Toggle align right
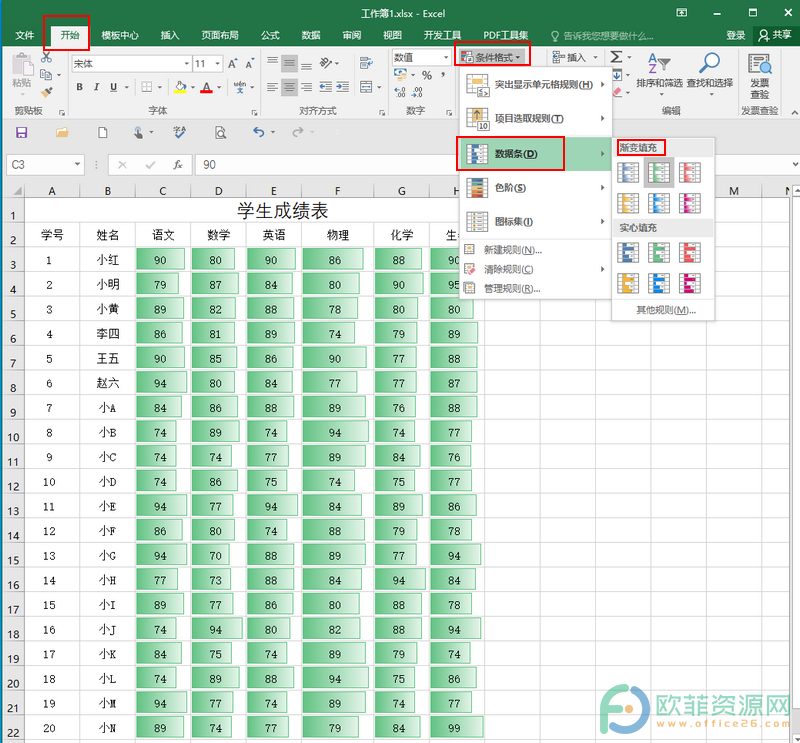This screenshot has width=800, height=743. (306, 87)
